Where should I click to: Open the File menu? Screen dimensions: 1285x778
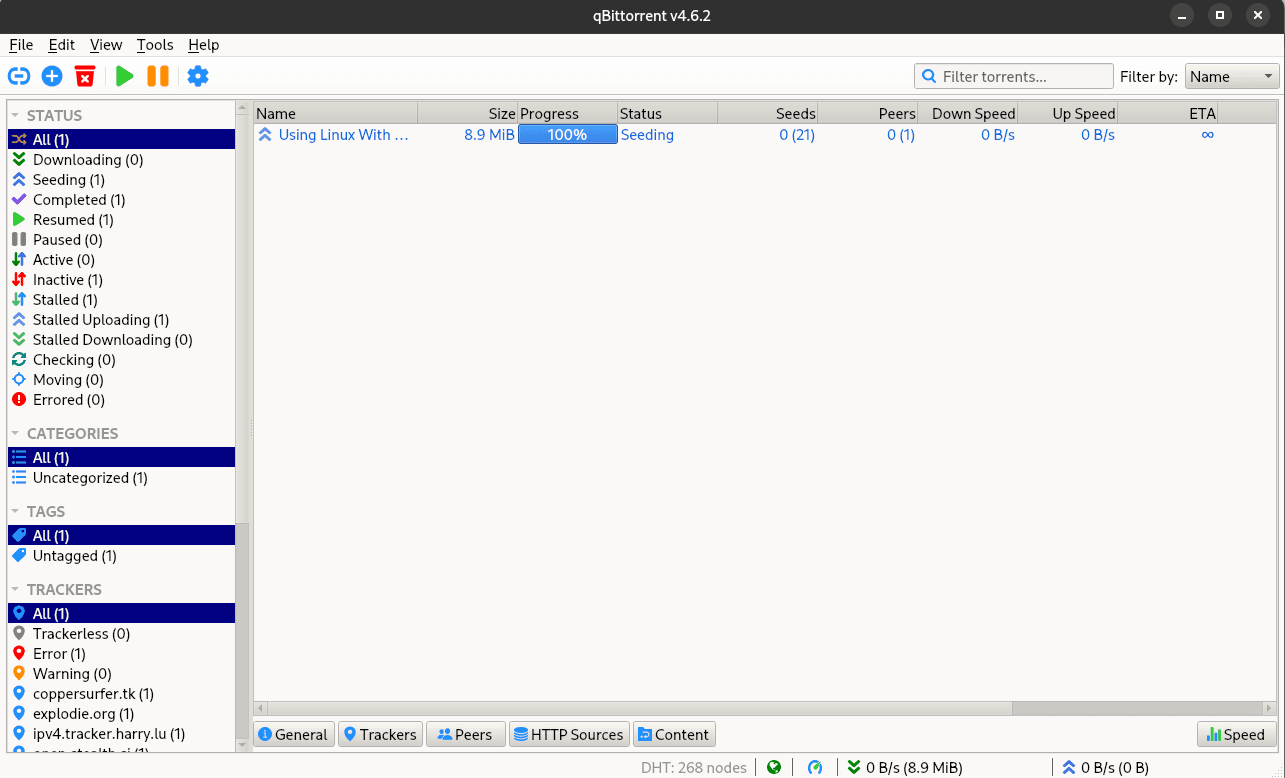[x=21, y=45]
